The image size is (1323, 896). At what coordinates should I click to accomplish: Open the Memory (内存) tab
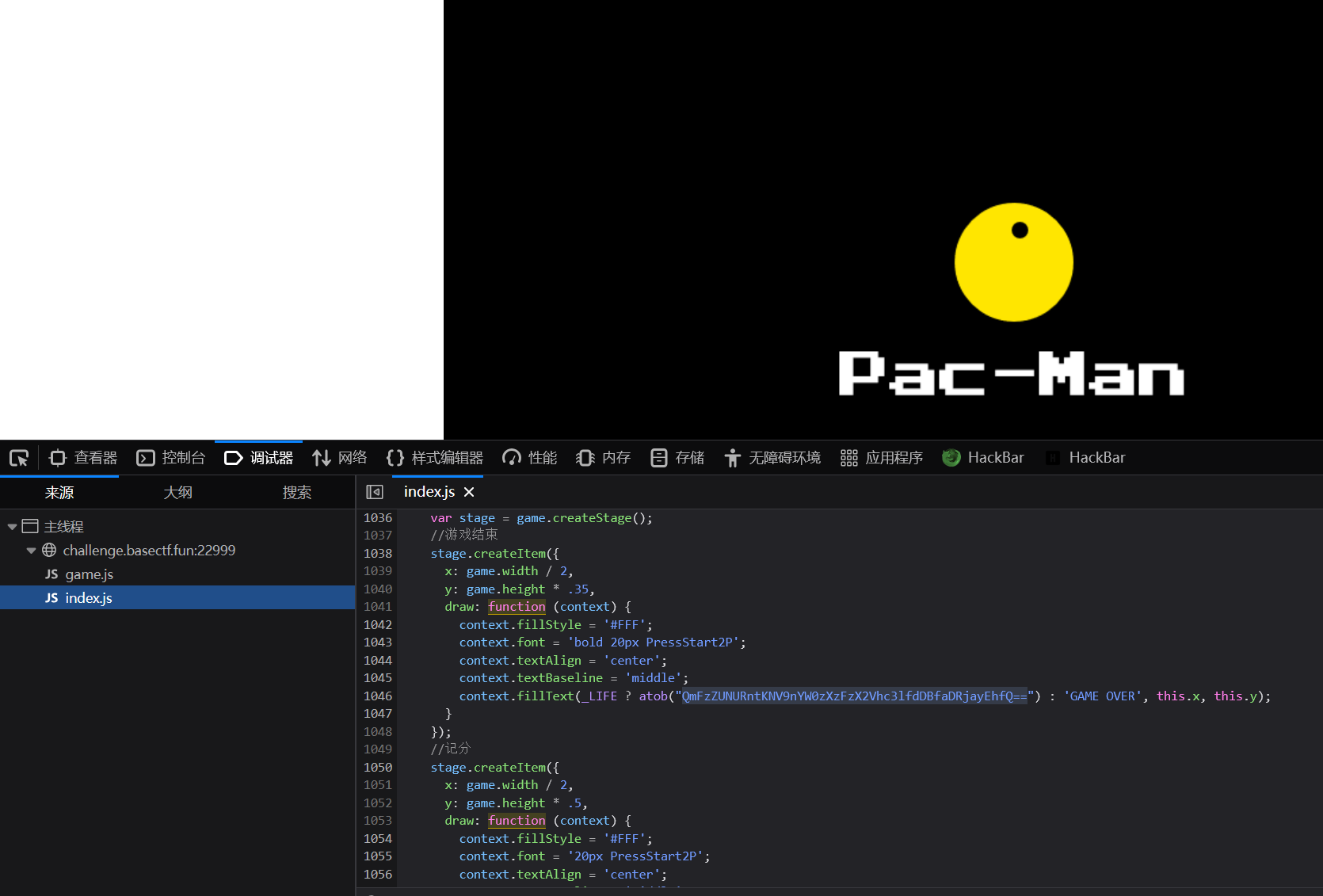(603, 458)
